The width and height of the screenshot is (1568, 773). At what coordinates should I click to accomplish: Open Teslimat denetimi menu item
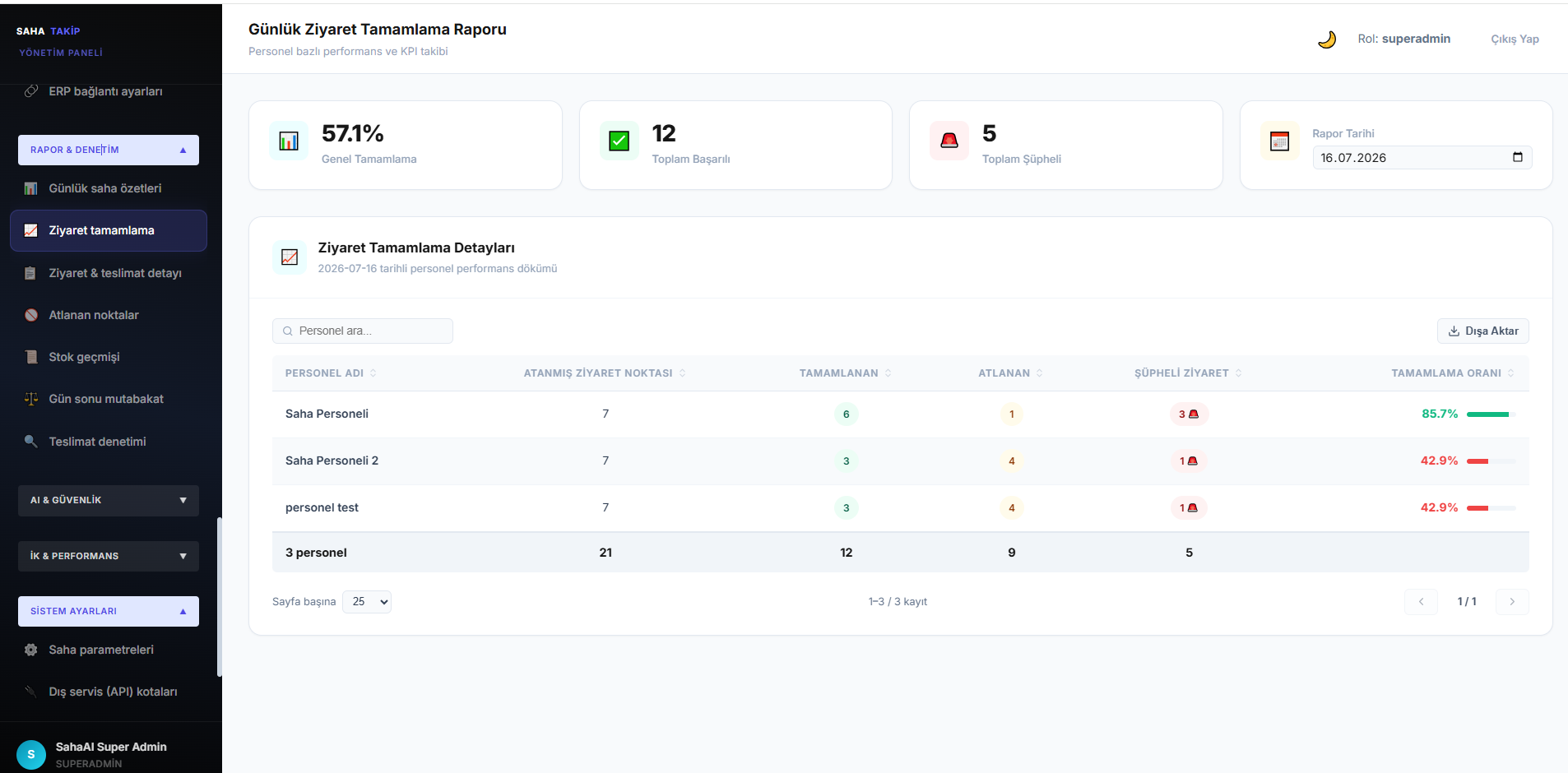coord(109,442)
